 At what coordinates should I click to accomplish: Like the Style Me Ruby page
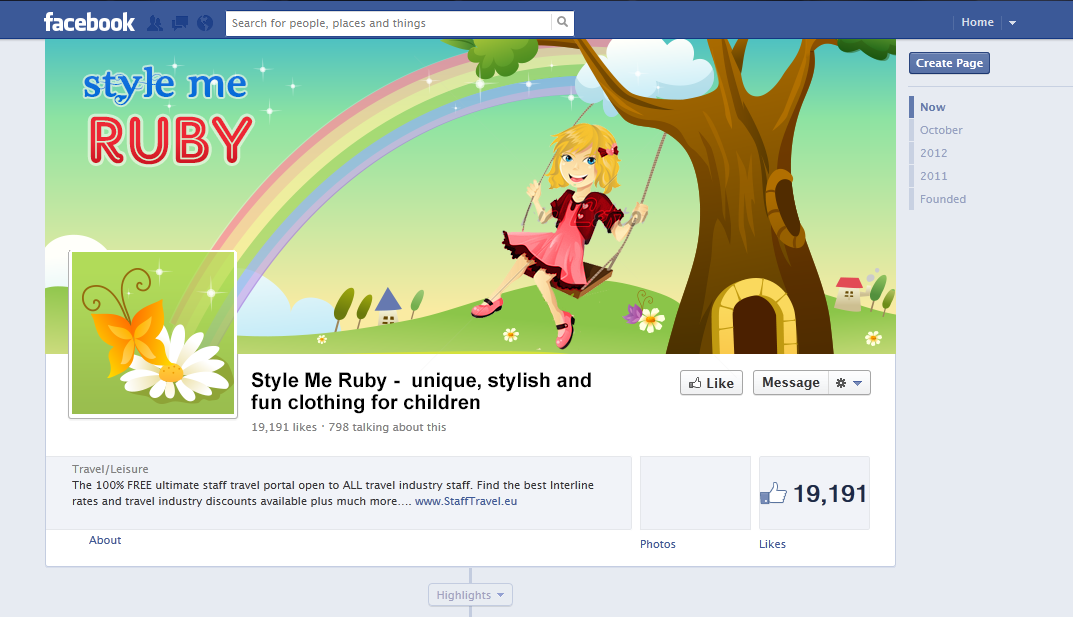711,383
